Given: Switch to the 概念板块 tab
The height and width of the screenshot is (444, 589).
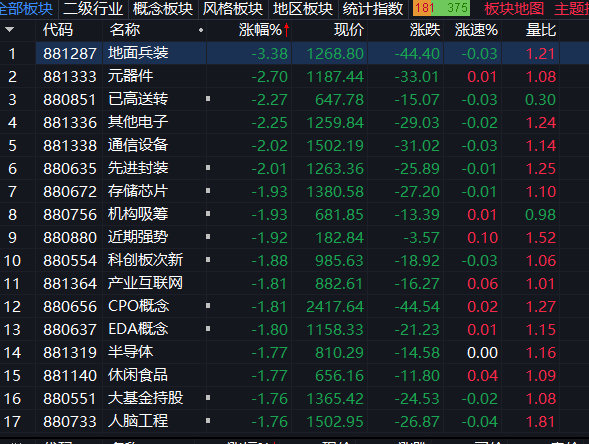Looking at the screenshot, I should point(163,9).
